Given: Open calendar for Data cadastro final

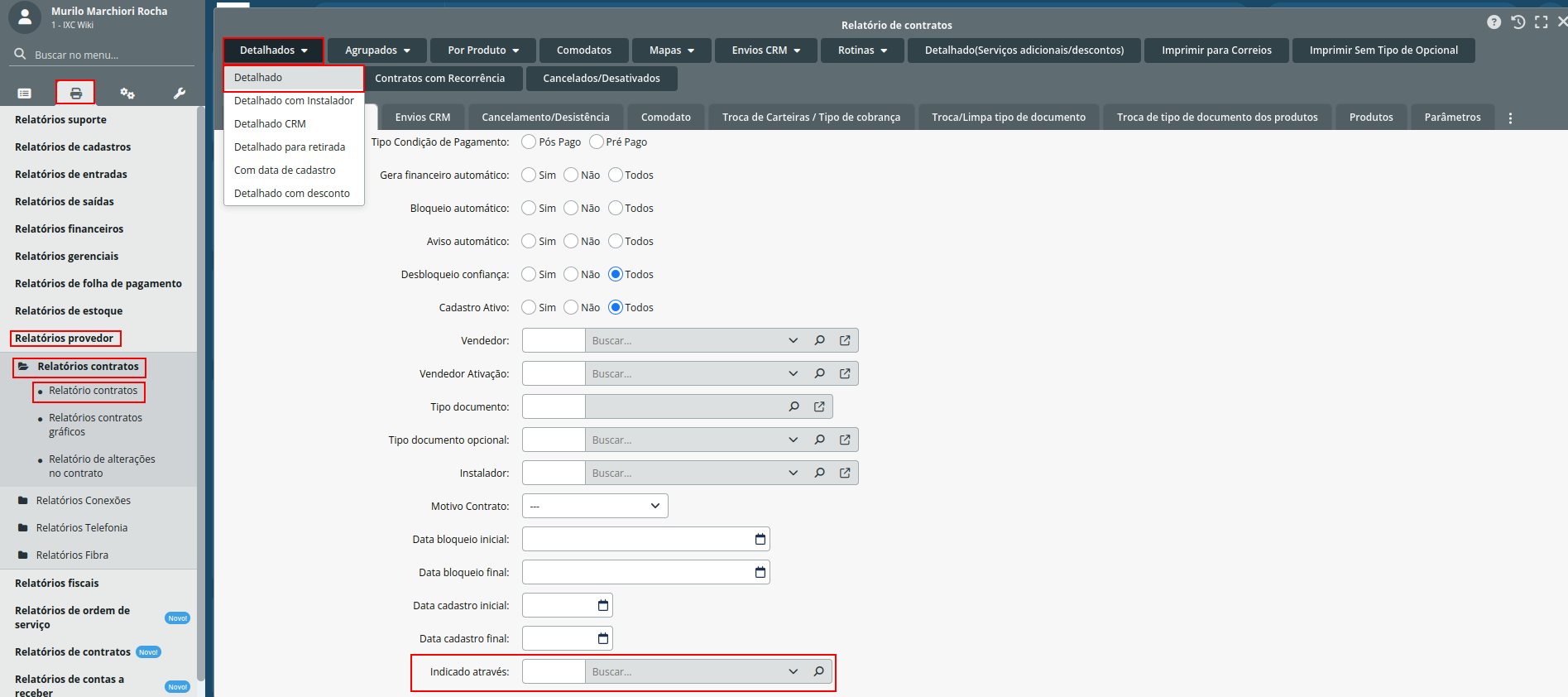Looking at the screenshot, I should [x=602, y=638].
